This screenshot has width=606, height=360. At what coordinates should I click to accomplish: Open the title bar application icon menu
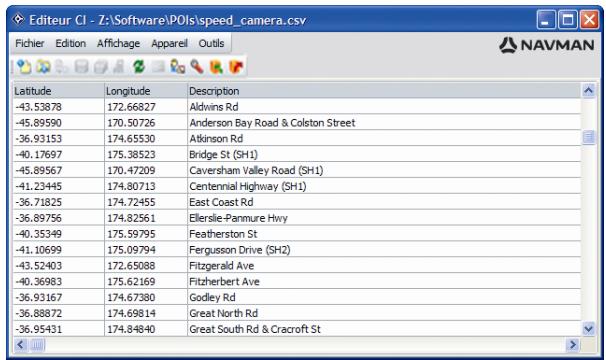click(x=18, y=19)
